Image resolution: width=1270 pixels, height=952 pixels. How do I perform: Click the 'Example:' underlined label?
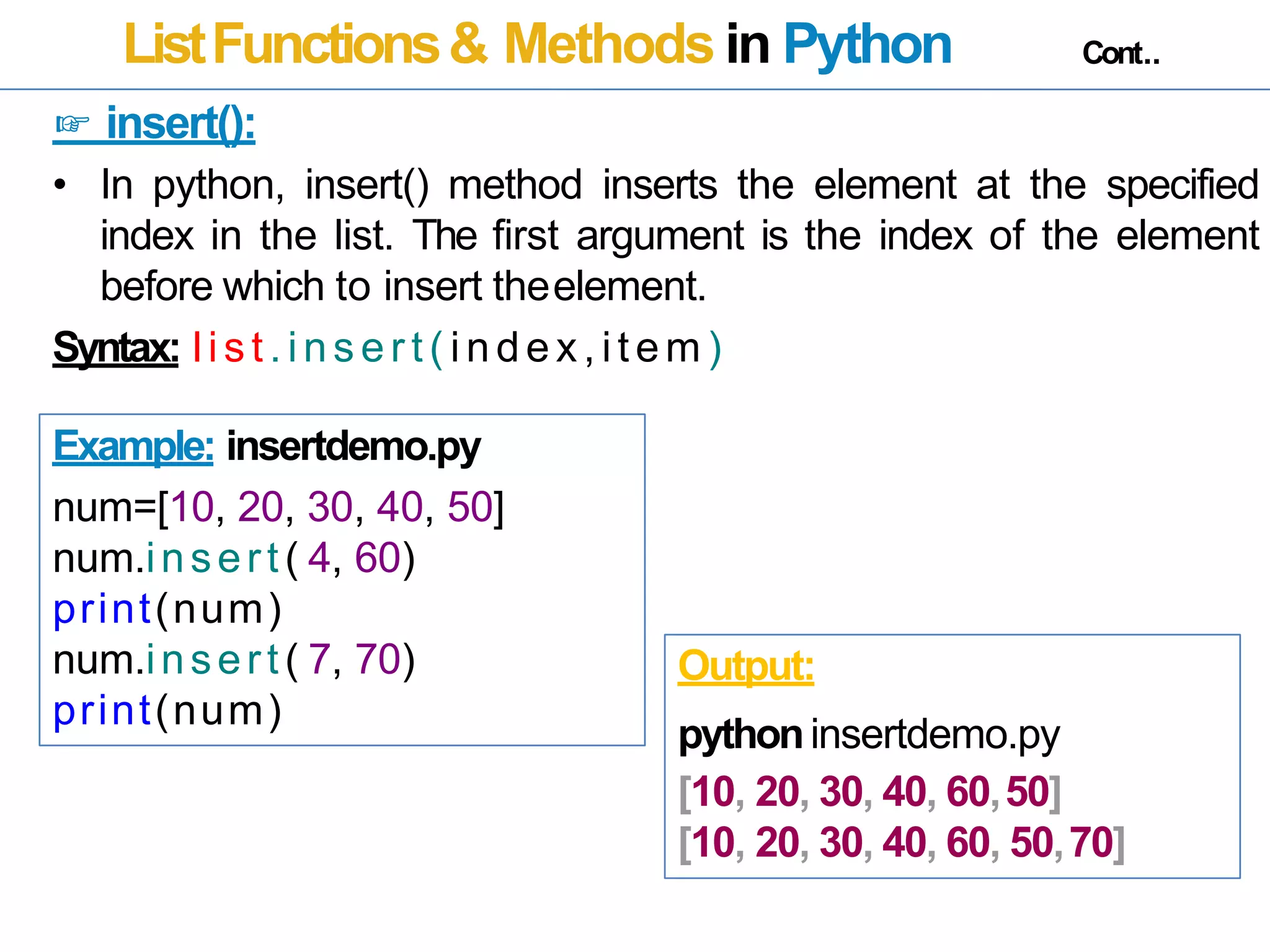point(133,446)
